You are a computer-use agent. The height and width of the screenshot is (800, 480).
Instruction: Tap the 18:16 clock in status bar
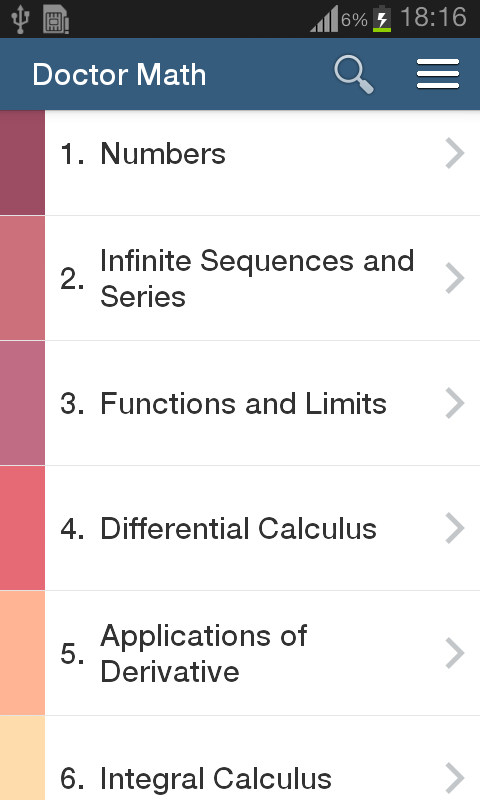coord(434,18)
